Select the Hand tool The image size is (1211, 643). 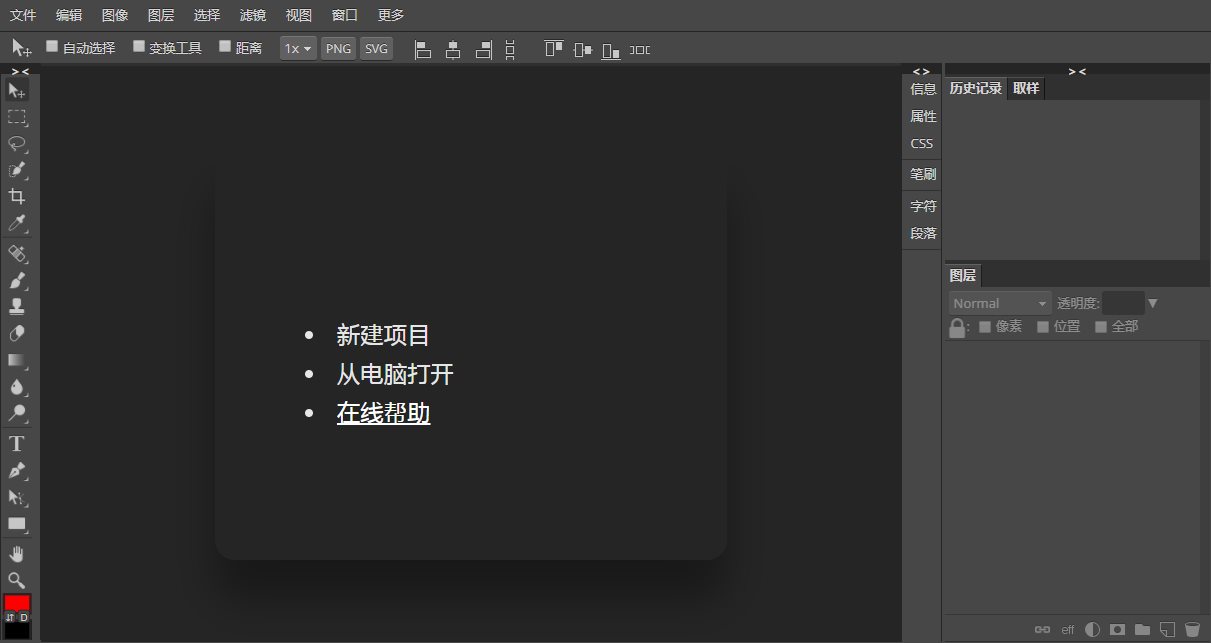17,553
